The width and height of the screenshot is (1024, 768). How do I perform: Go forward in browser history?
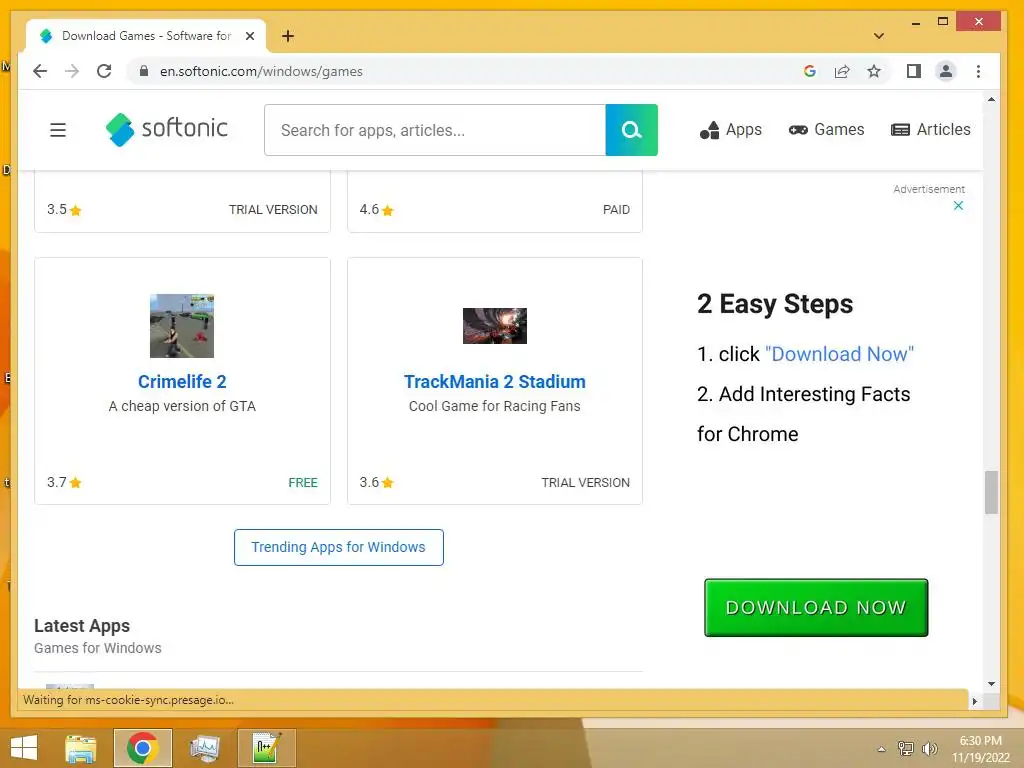coord(72,71)
